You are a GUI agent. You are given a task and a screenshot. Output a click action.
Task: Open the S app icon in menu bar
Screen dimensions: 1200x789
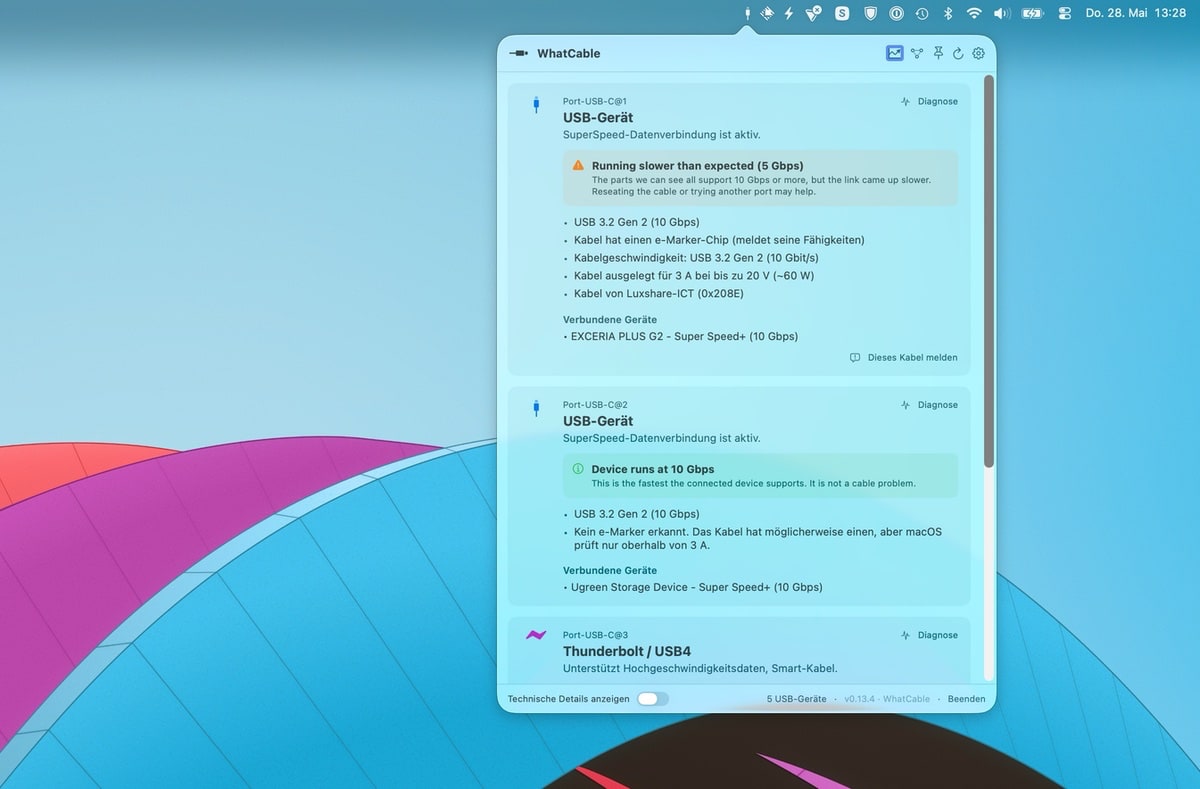843,13
